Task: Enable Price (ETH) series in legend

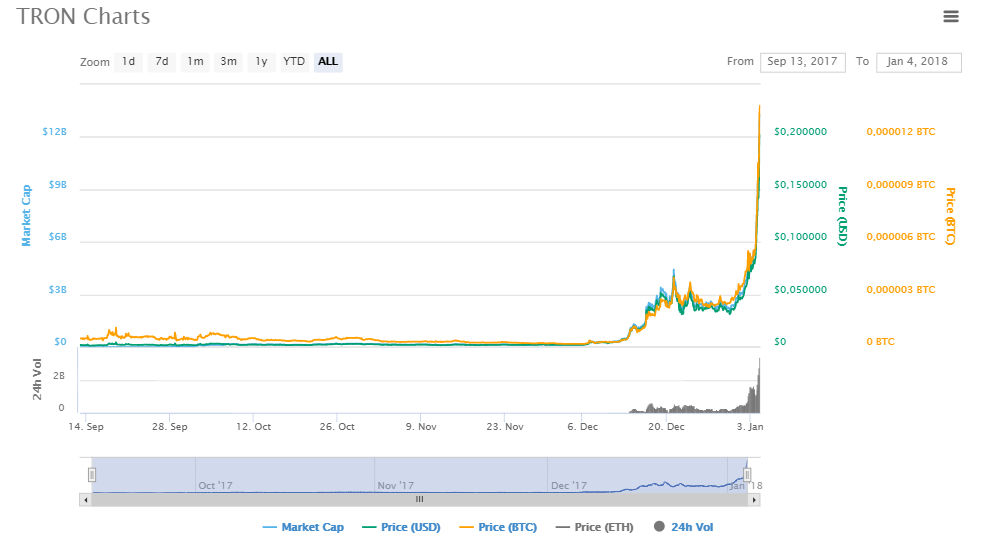Action: [x=597, y=527]
